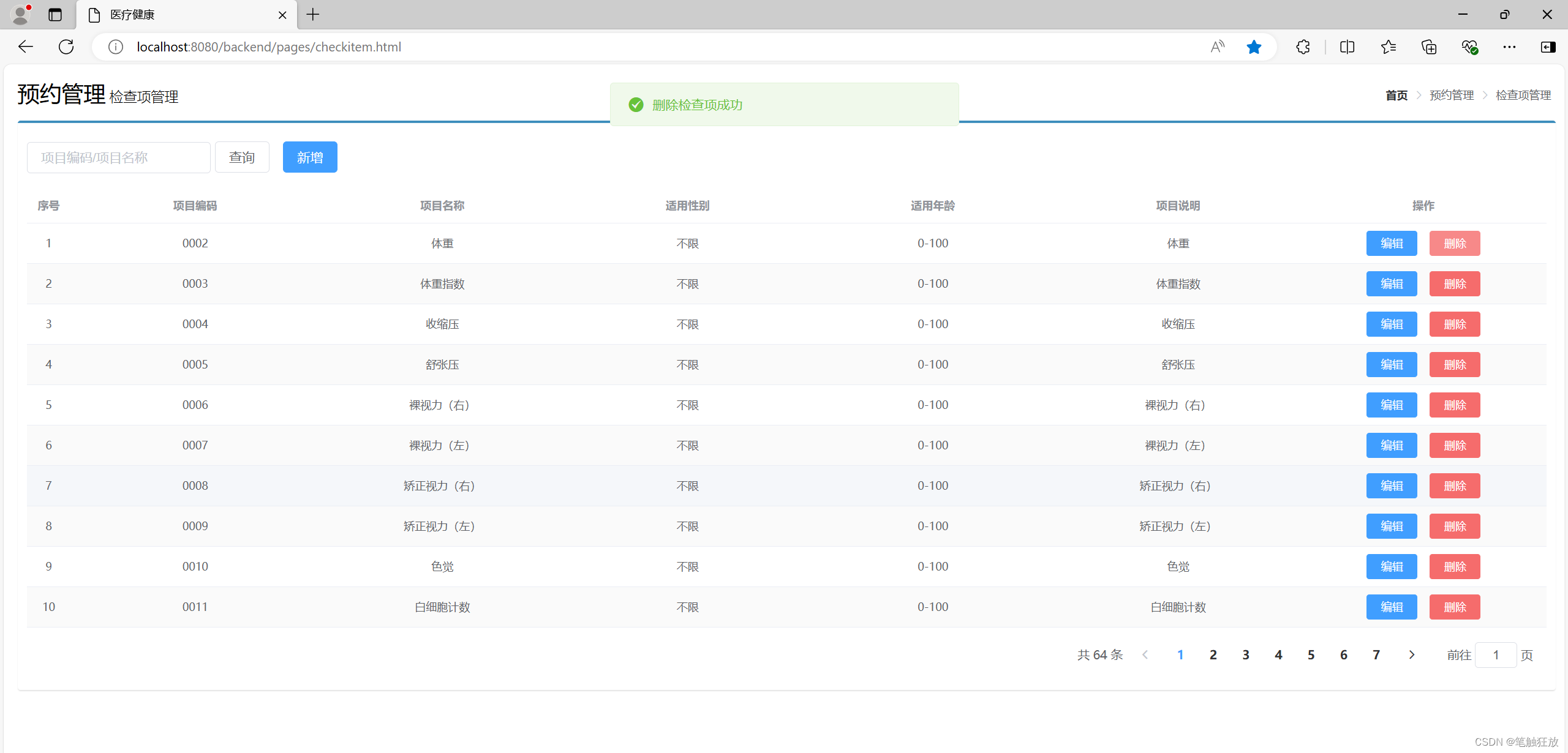Refresh the current page

coord(66,47)
